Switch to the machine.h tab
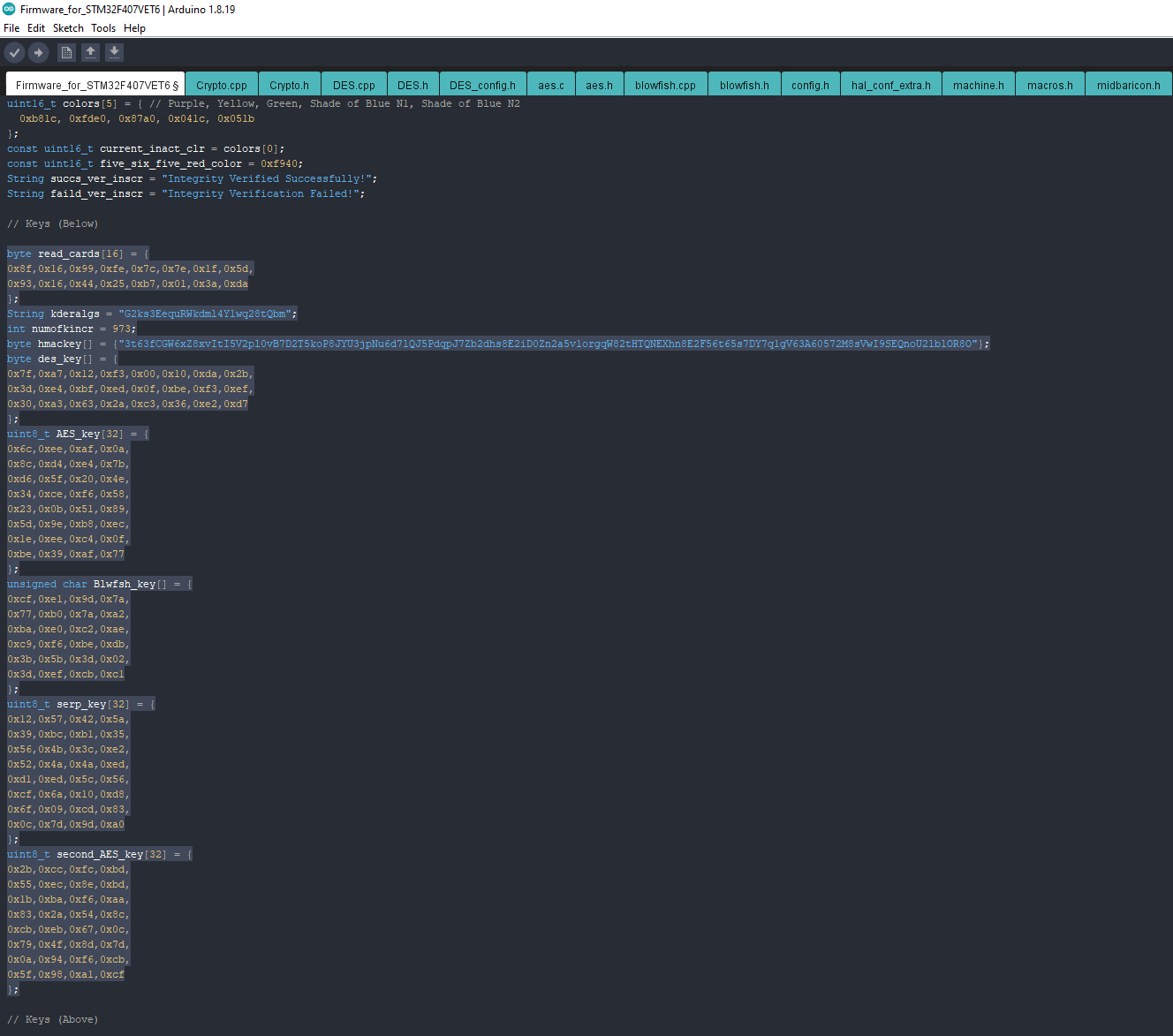The image size is (1173, 1036). (x=979, y=85)
